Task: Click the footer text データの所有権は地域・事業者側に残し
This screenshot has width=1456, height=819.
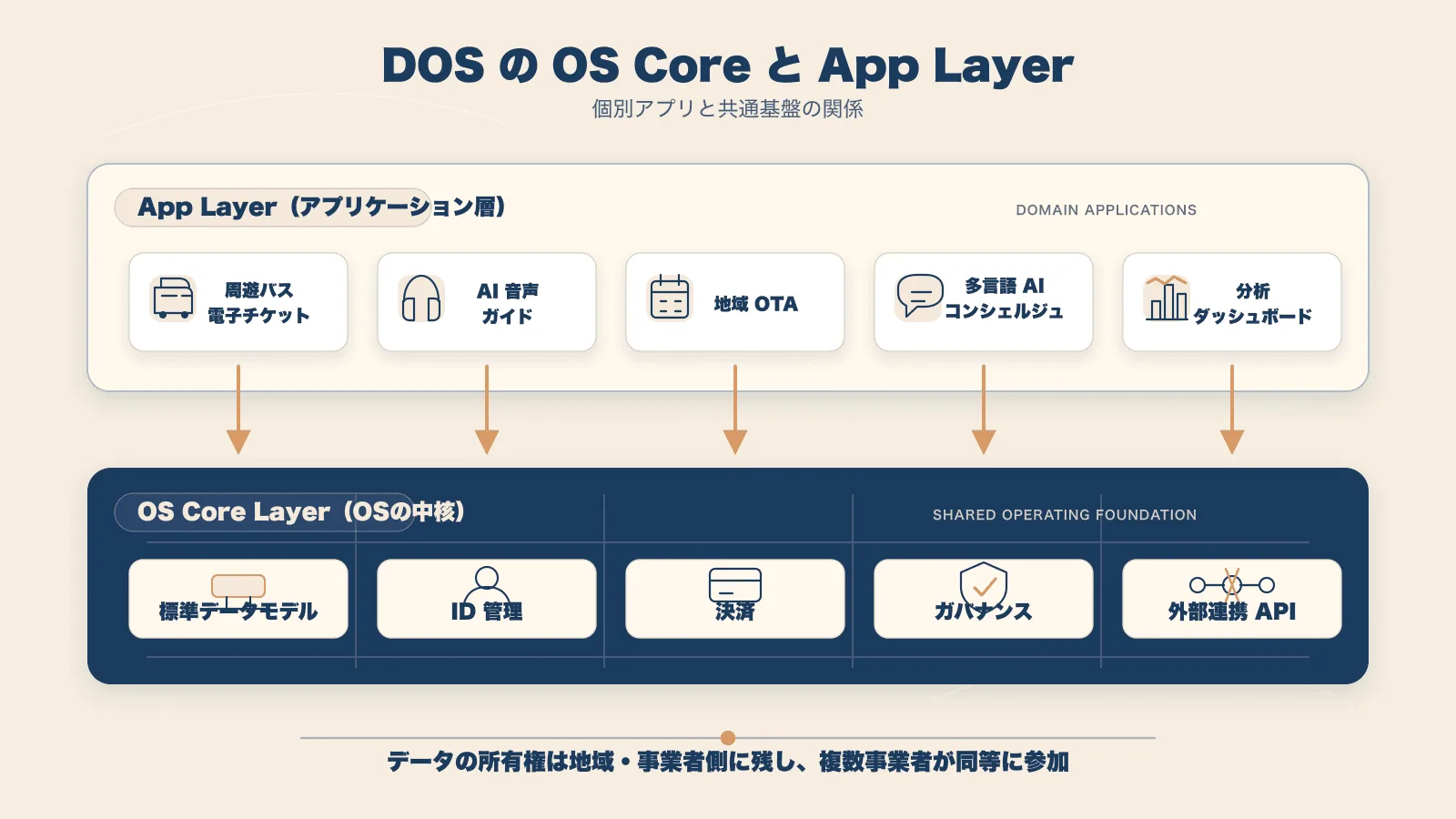Action: point(590,762)
